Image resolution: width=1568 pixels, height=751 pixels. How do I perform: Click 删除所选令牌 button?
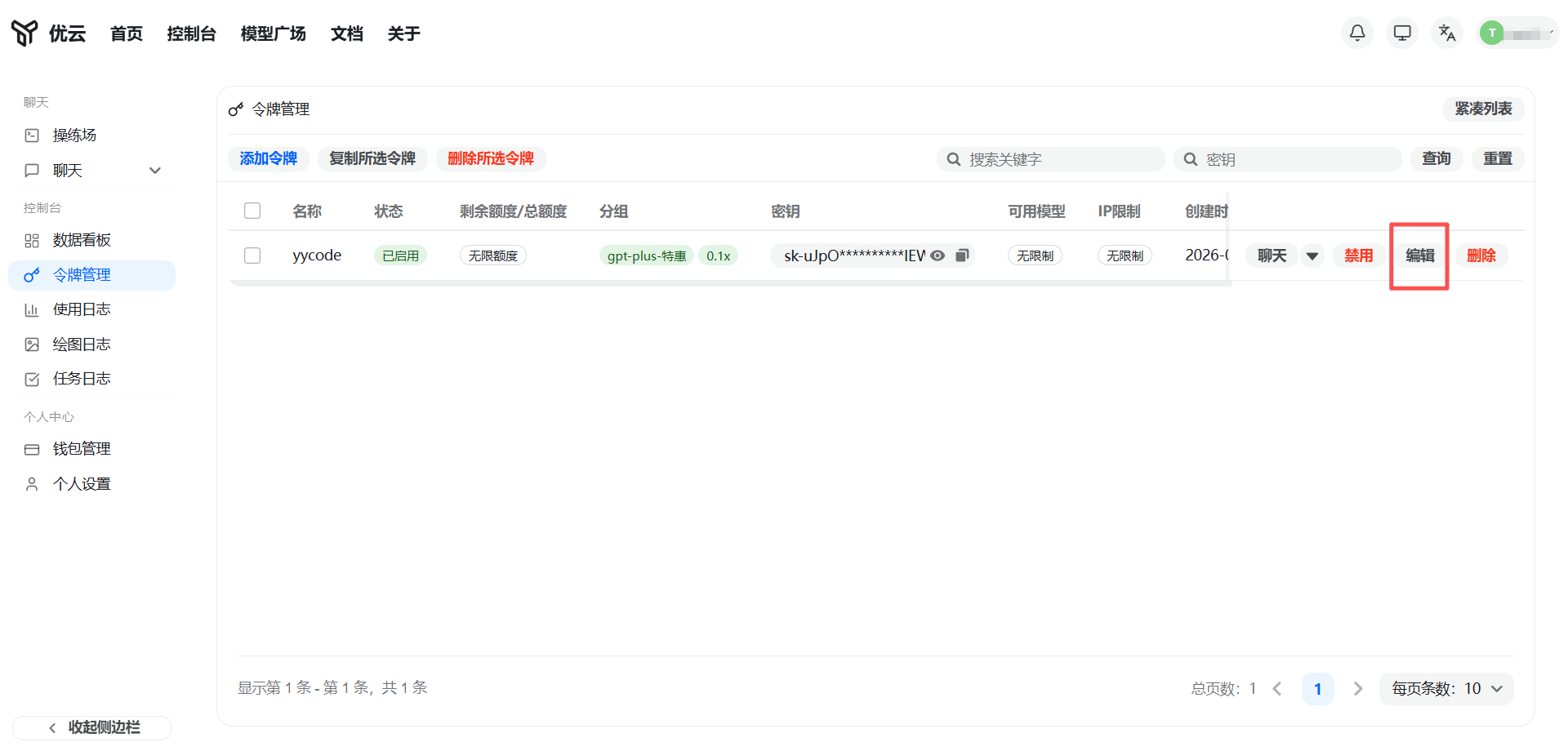[491, 158]
